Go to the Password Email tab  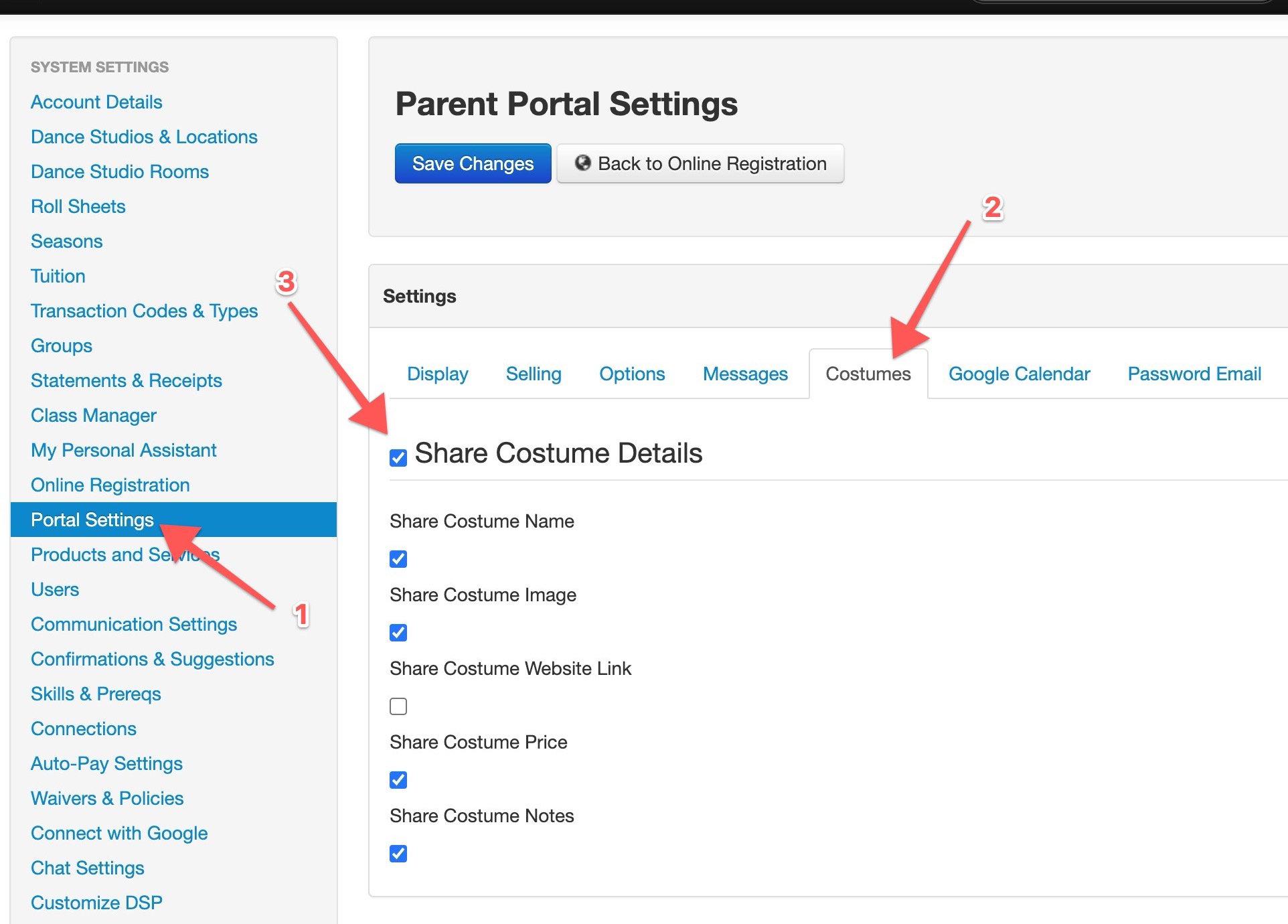(x=1194, y=374)
